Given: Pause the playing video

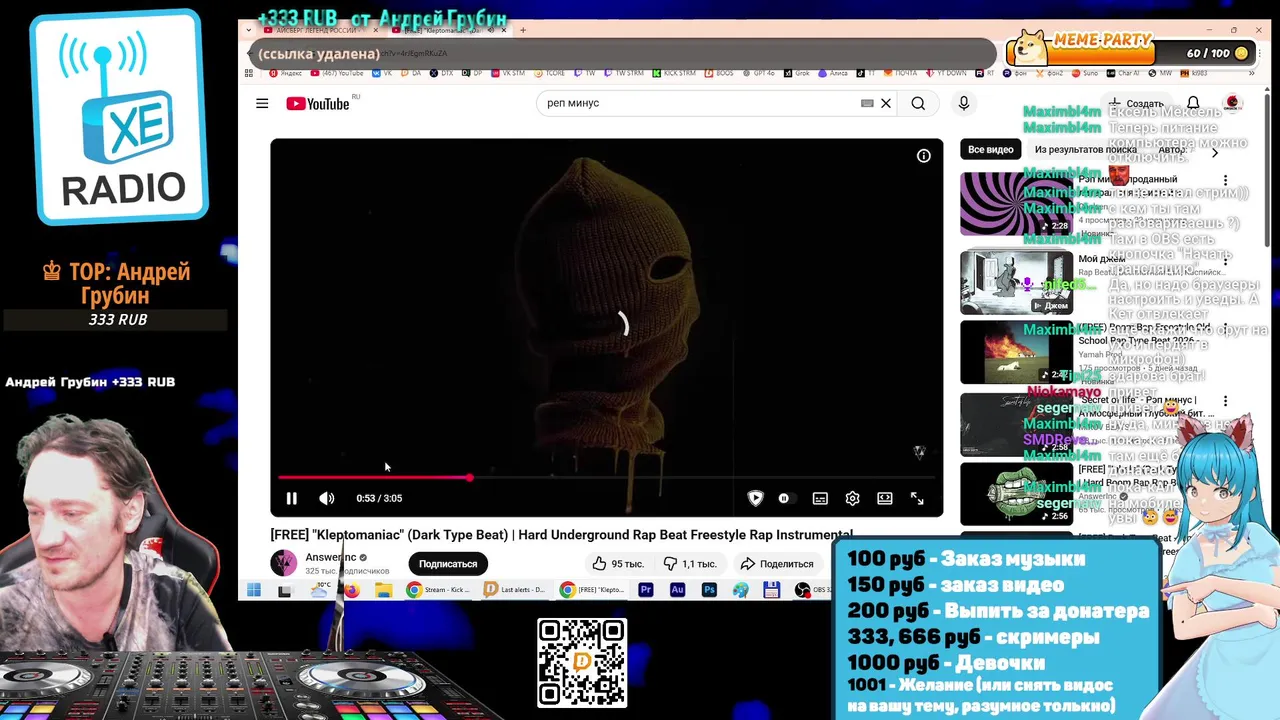Looking at the screenshot, I should [x=291, y=498].
